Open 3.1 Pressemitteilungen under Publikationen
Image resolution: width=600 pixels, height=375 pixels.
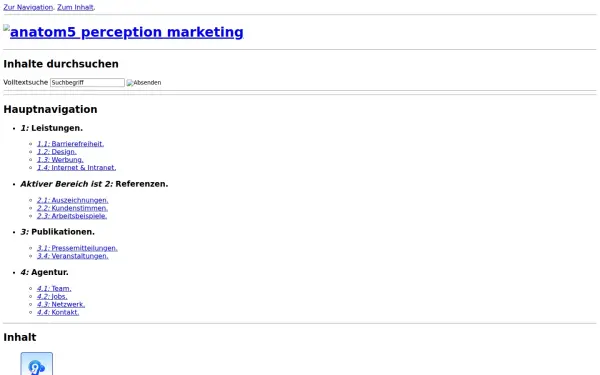tap(77, 248)
